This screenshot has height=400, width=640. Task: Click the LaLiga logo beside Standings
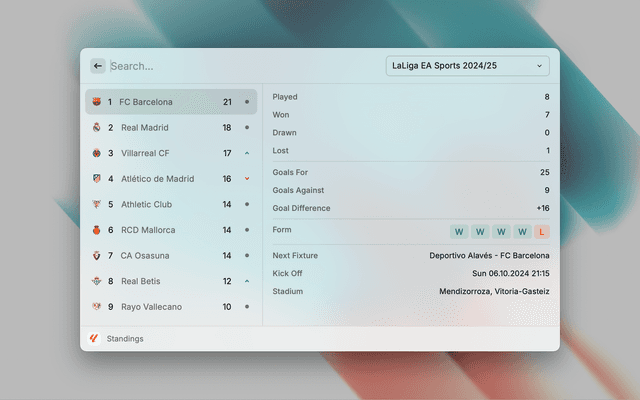(x=94, y=339)
